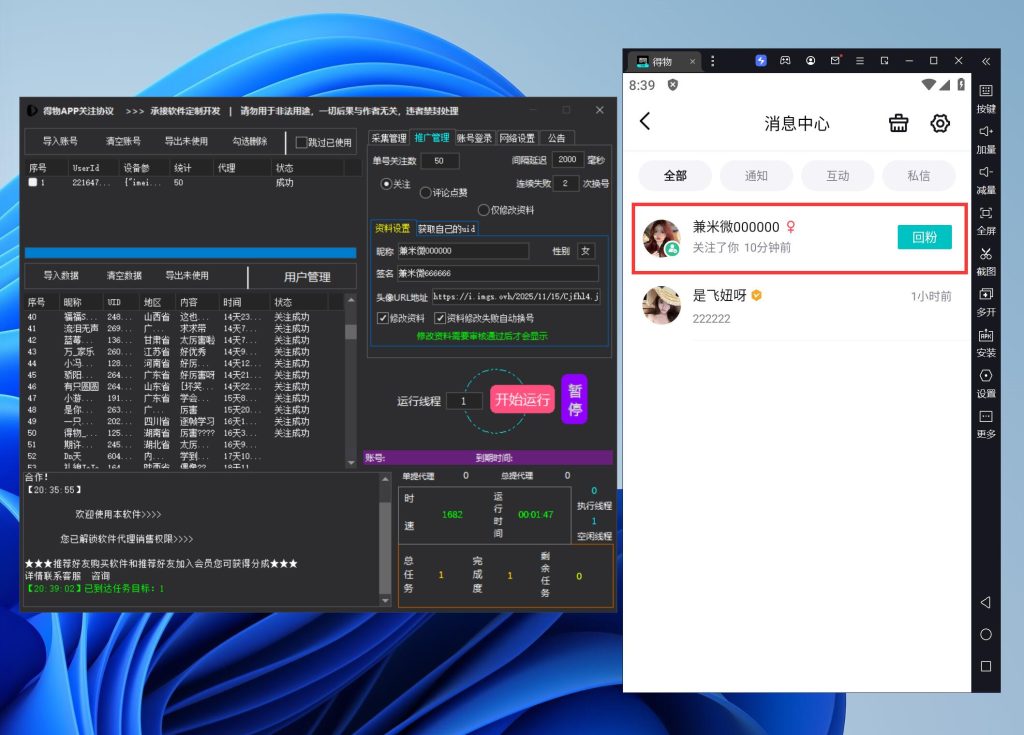This screenshot has height=735, width=1024.
Task: Toggle the 修改资料 checkbox
Action: (383, 318)
